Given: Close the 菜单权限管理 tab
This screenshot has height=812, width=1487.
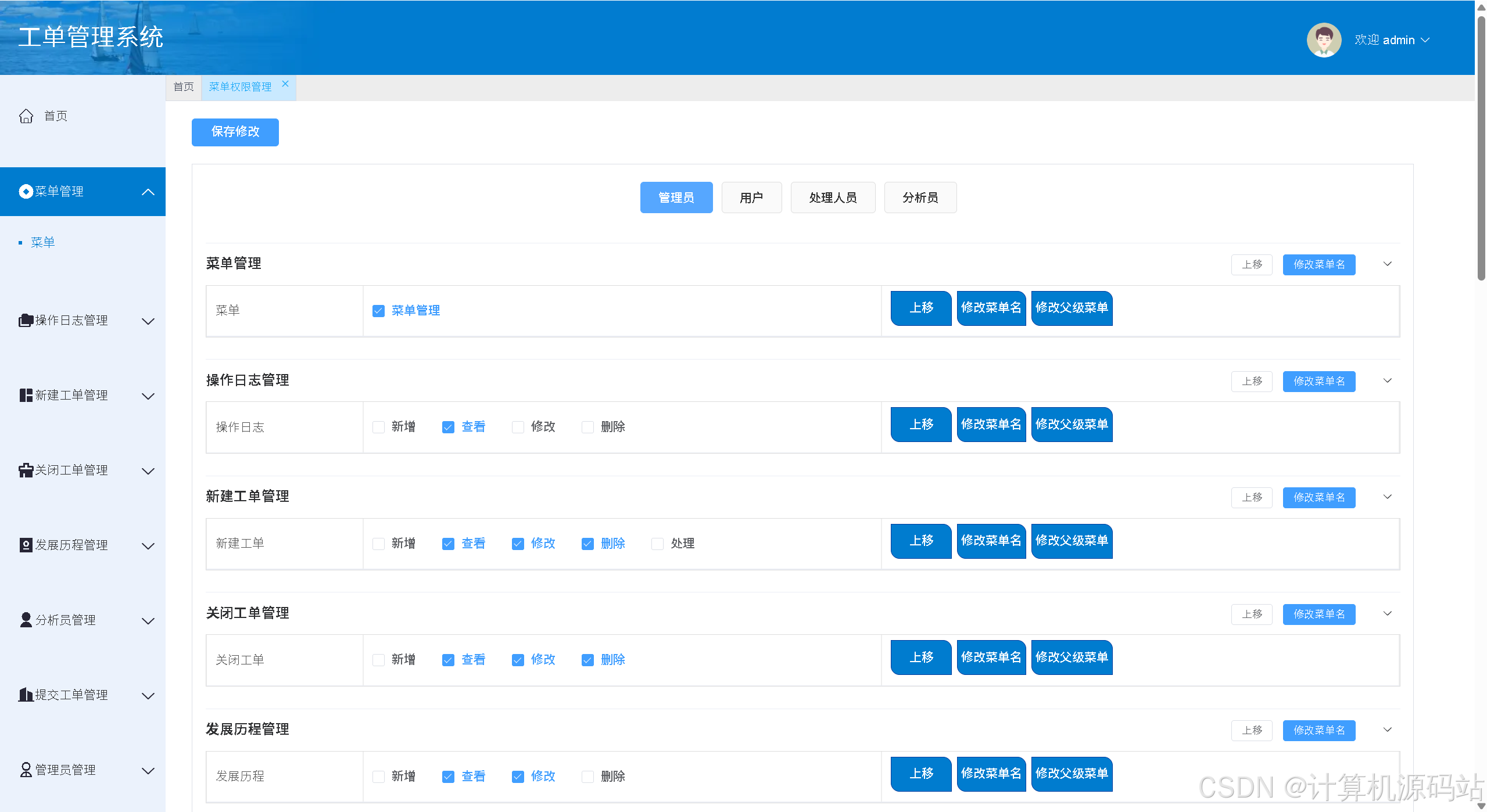Looking at the screenshot, I should click(x=285, y=84).
